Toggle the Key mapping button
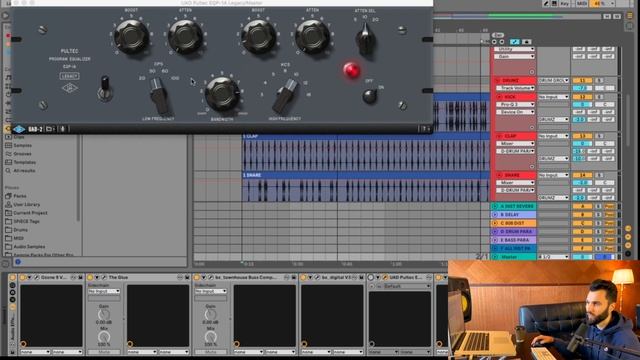Image resolution: width=640 pixels, height=360 pixels. 565,3
